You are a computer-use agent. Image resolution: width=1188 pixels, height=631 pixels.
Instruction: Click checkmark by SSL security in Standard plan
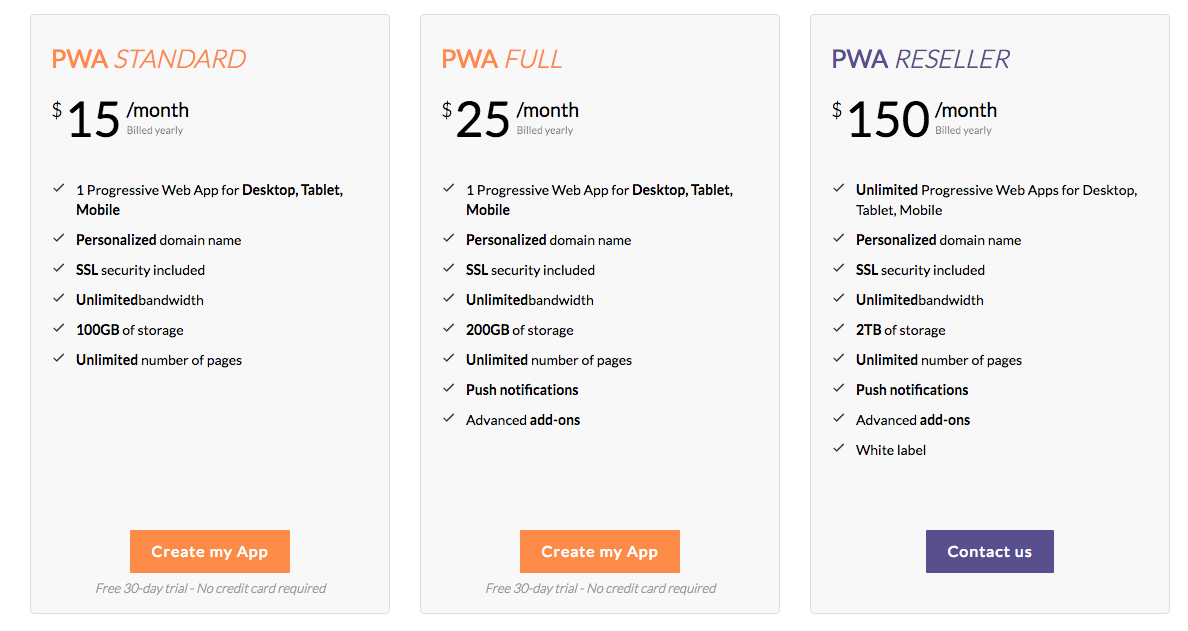(x=59, y=269)
